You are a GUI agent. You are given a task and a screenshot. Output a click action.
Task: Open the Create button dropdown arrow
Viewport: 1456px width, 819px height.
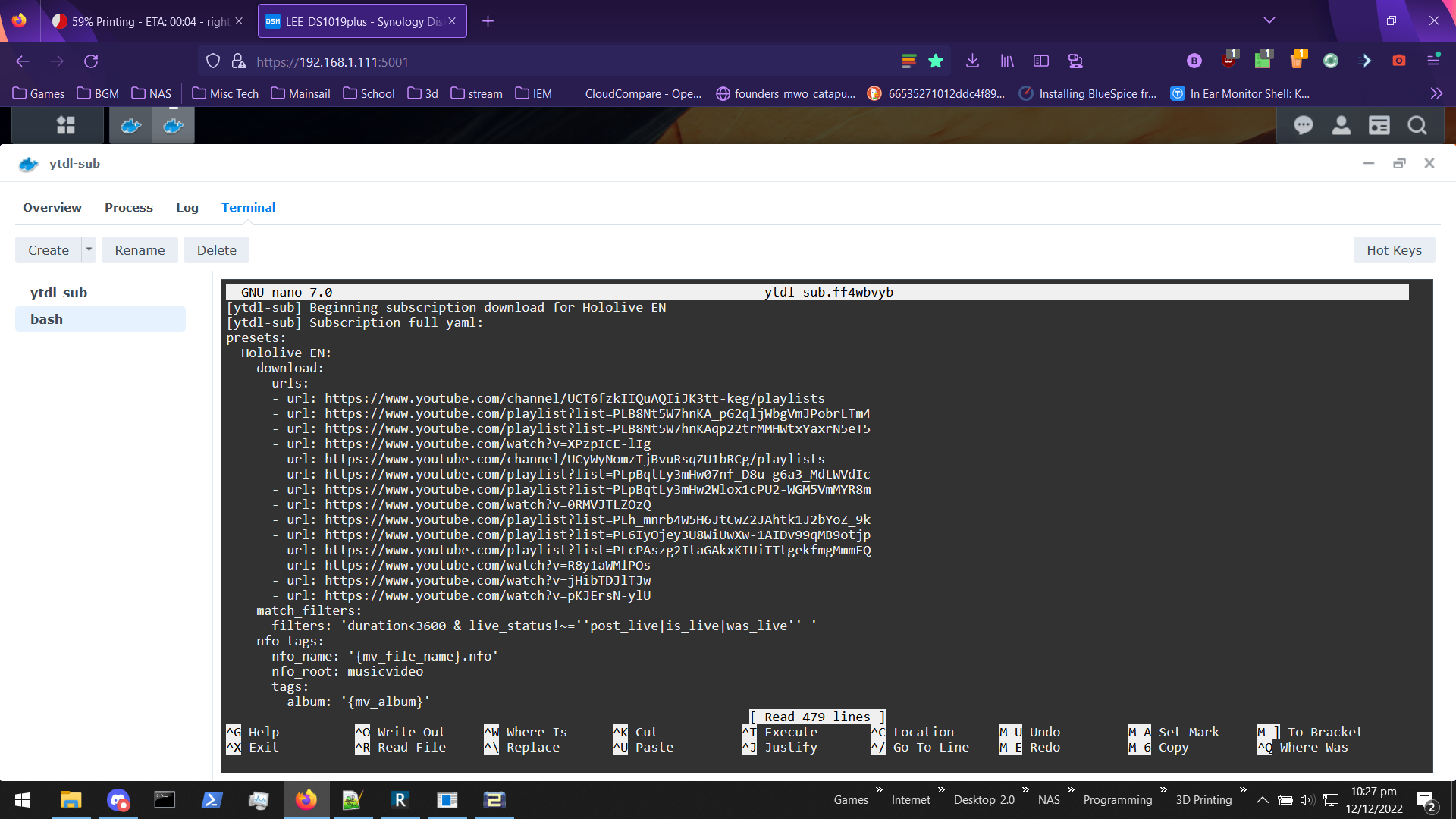point(89,249)
